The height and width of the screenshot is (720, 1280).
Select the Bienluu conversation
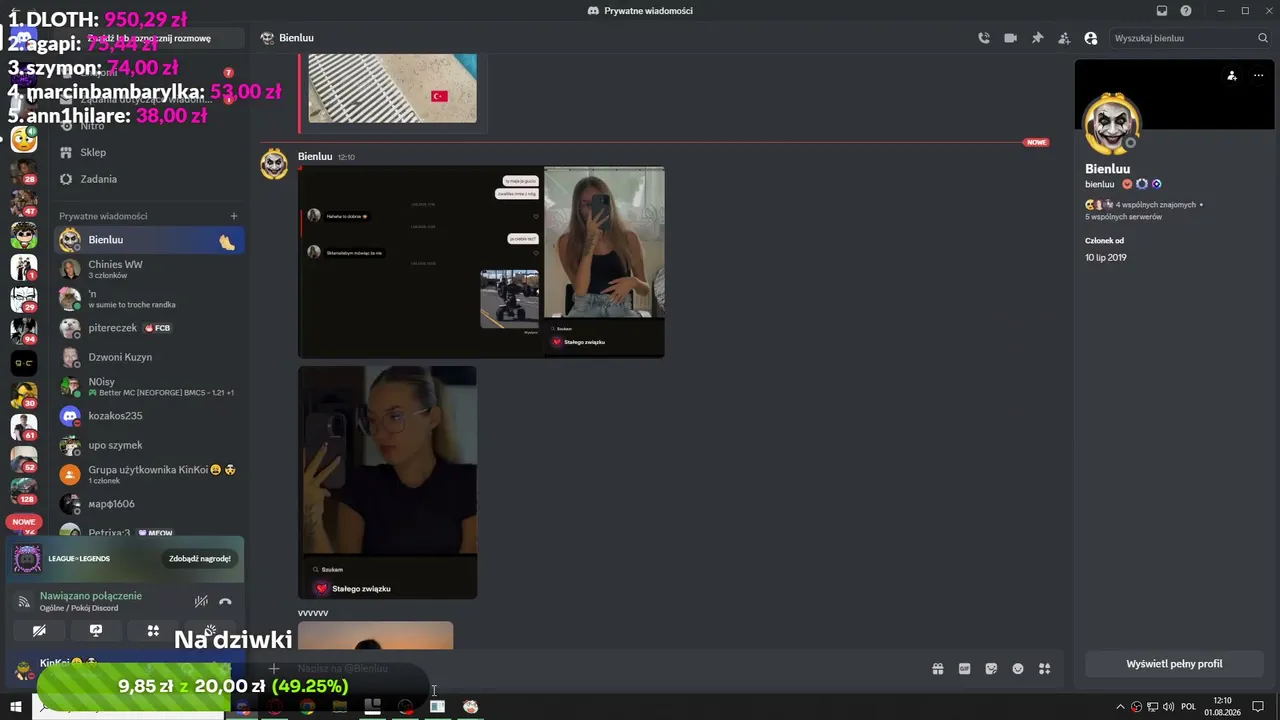point(150,240)
